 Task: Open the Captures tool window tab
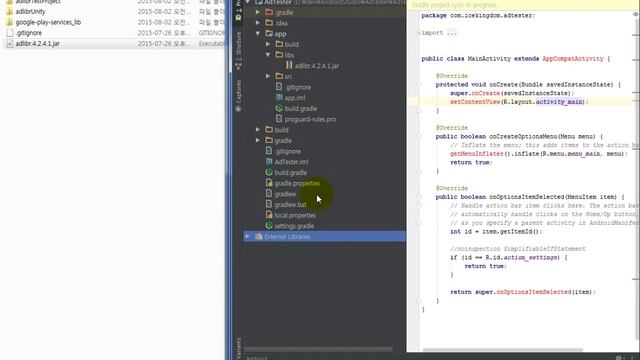[239, 96]
